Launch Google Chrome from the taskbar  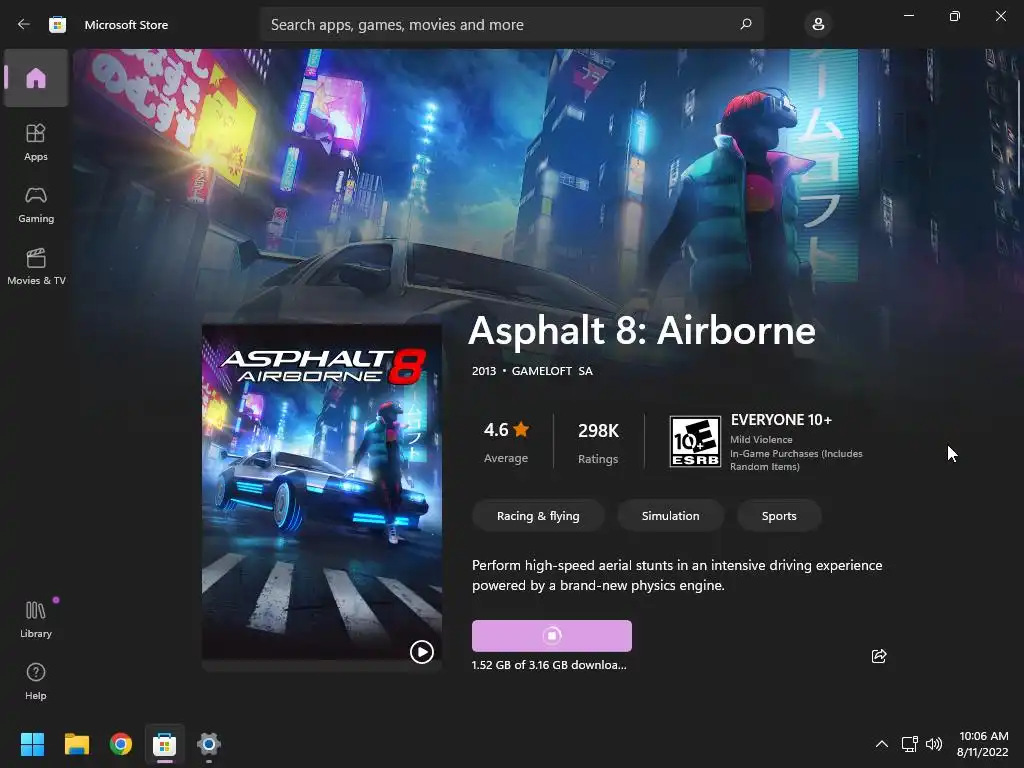(121, 744)
